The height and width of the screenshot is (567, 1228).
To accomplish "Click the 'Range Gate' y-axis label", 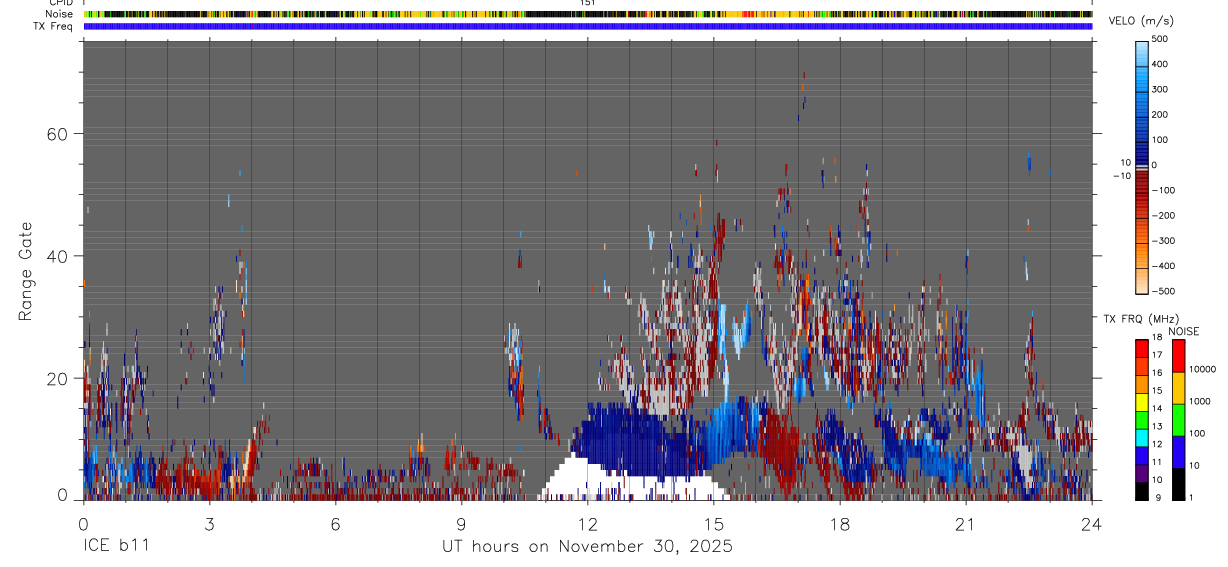I will click(27, 272).
